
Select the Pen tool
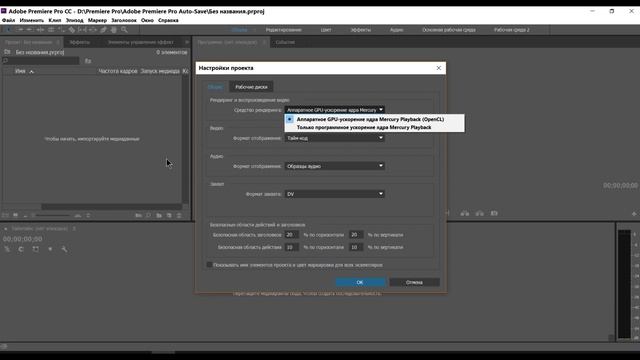click(103, 30)
